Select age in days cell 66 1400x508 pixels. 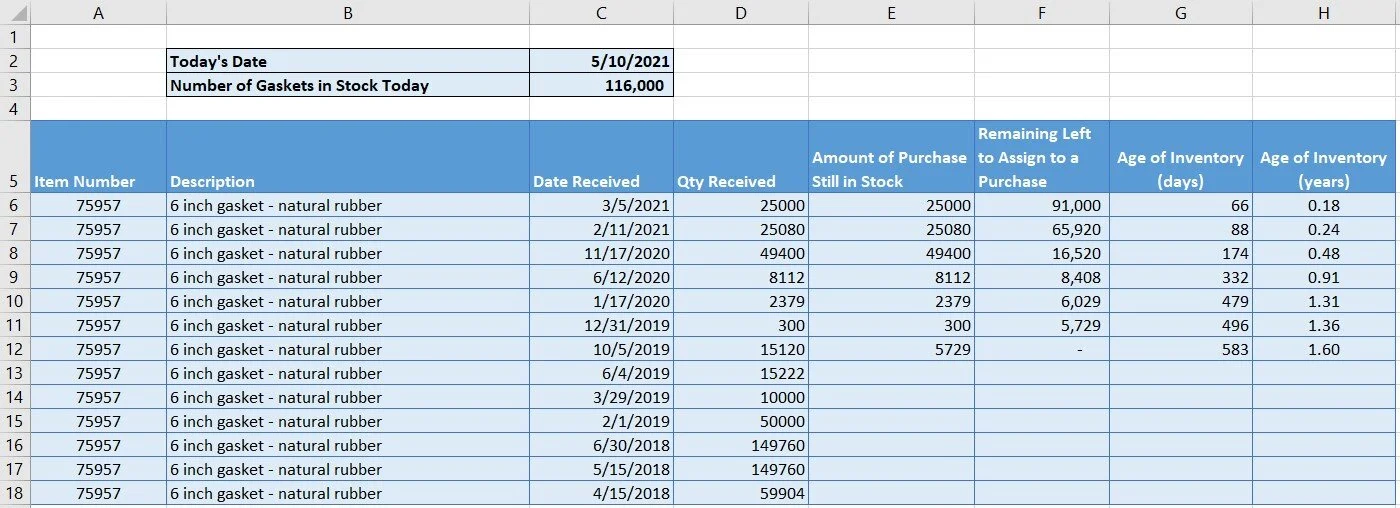[1181, 206]
